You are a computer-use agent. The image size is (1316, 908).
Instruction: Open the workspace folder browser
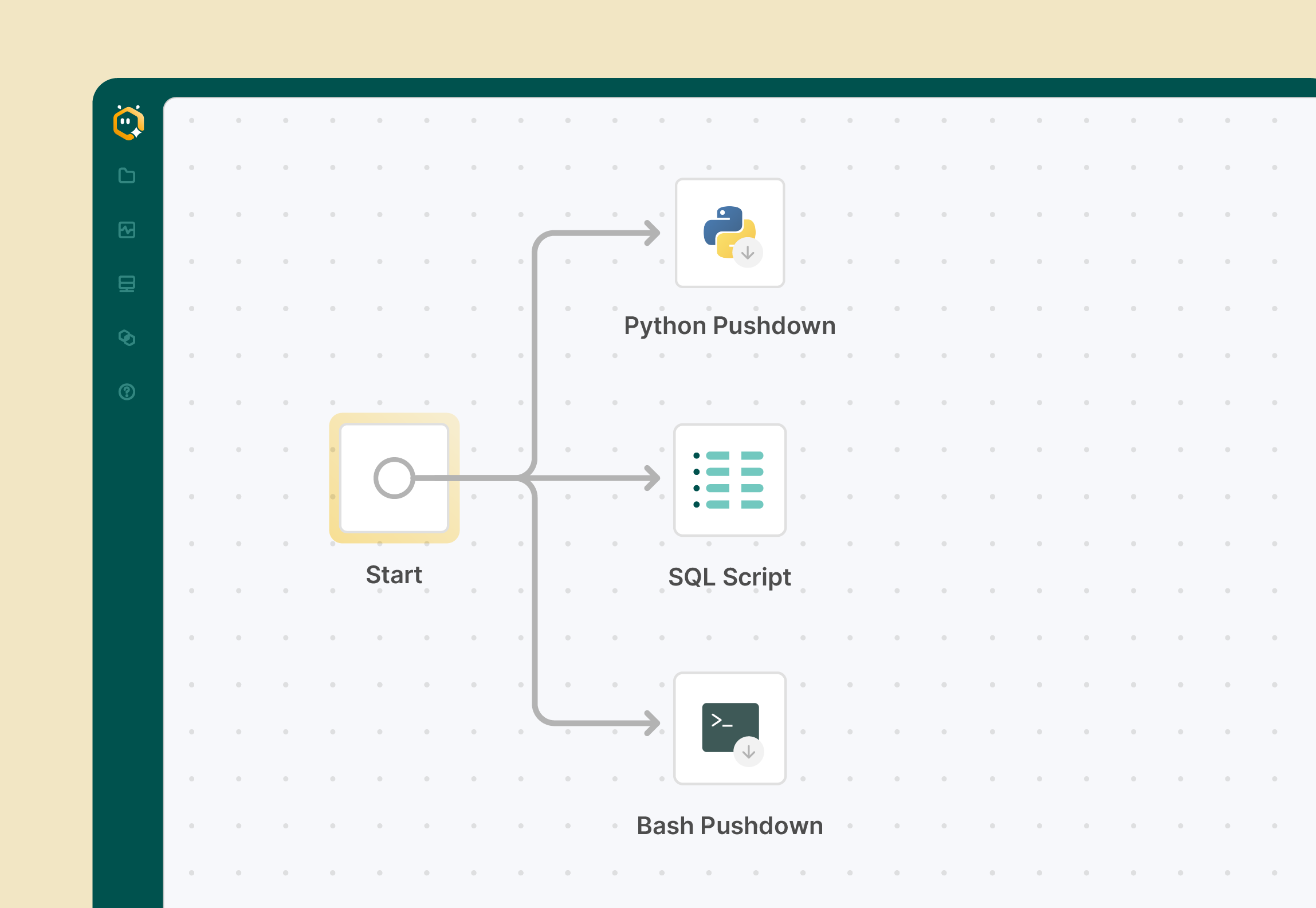click(127, 176)
